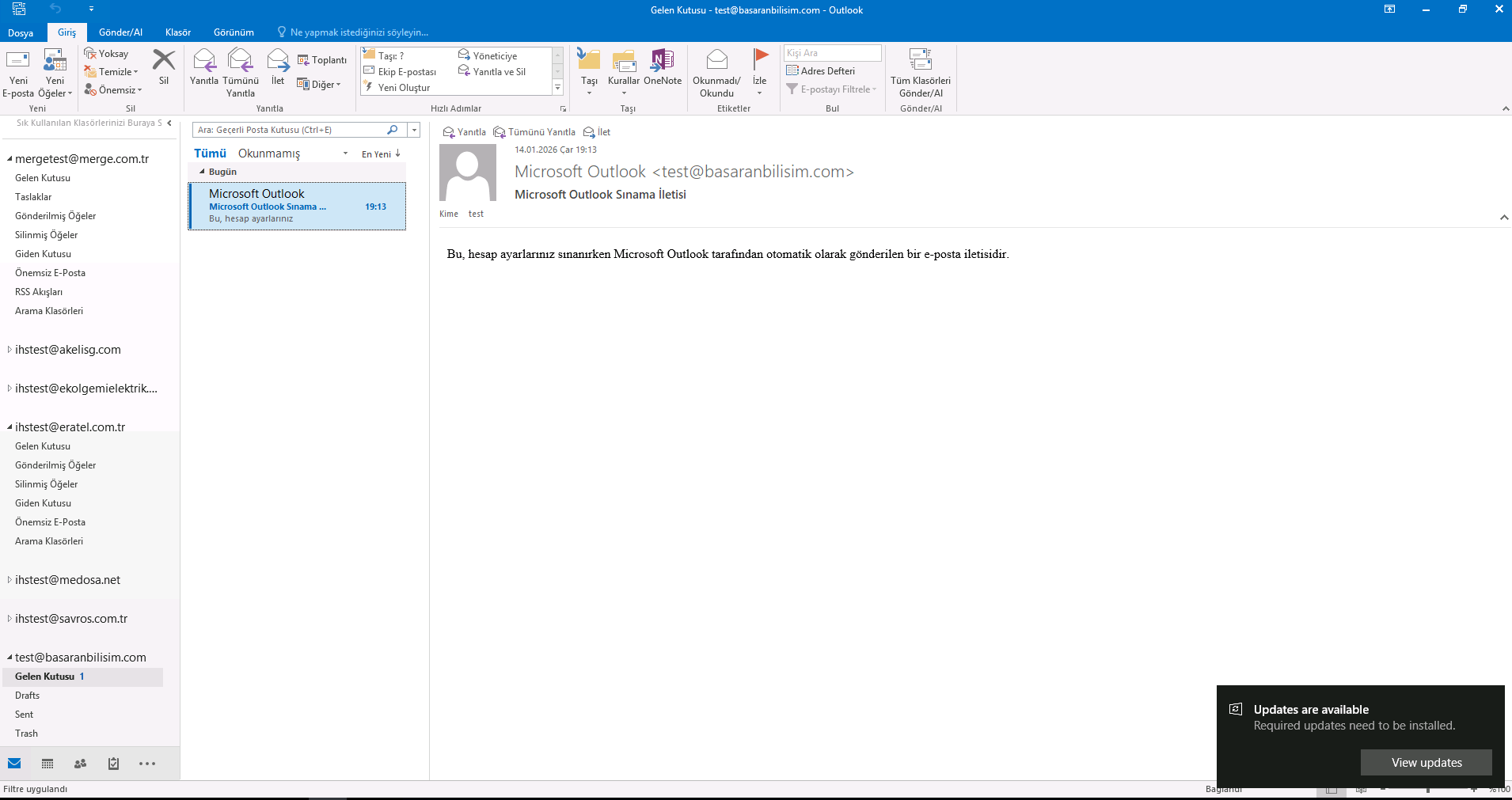Open the Tasks icon in the navigation bar
Viewport: 1512px width, 800px height.
pos(113,764)
